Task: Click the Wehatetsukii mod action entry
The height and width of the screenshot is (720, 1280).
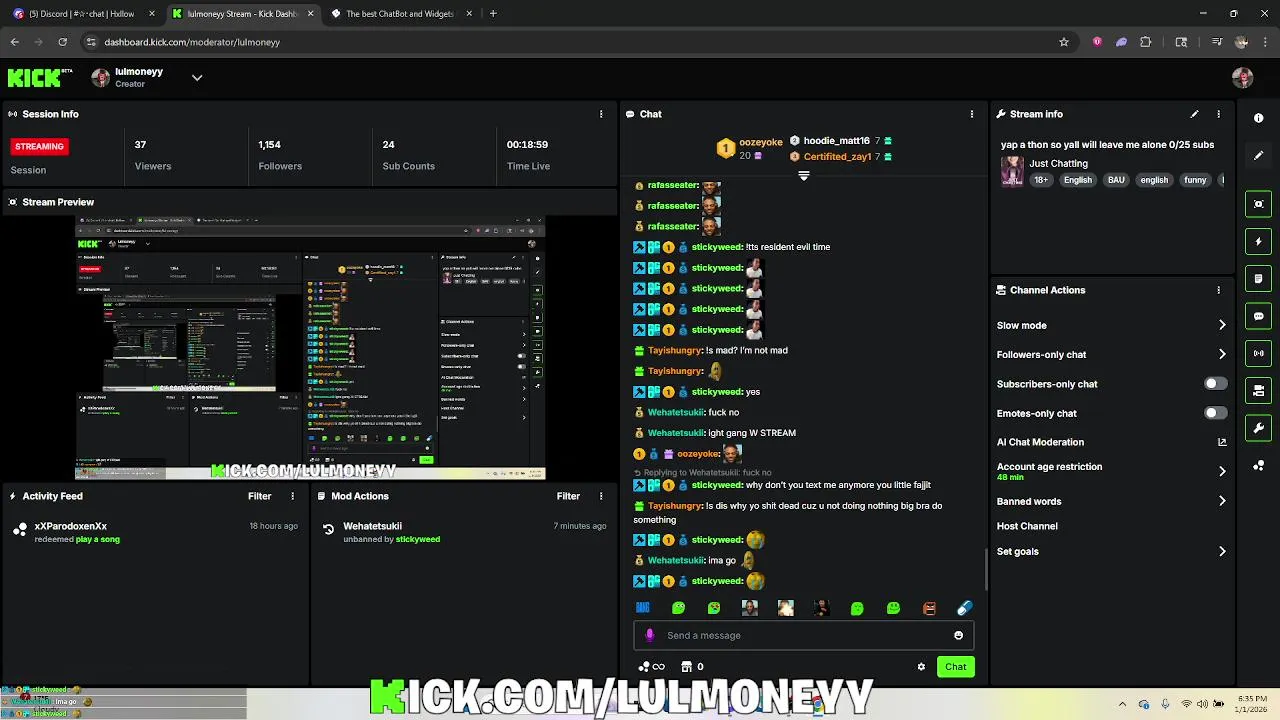Action: (x=464, y=532)
